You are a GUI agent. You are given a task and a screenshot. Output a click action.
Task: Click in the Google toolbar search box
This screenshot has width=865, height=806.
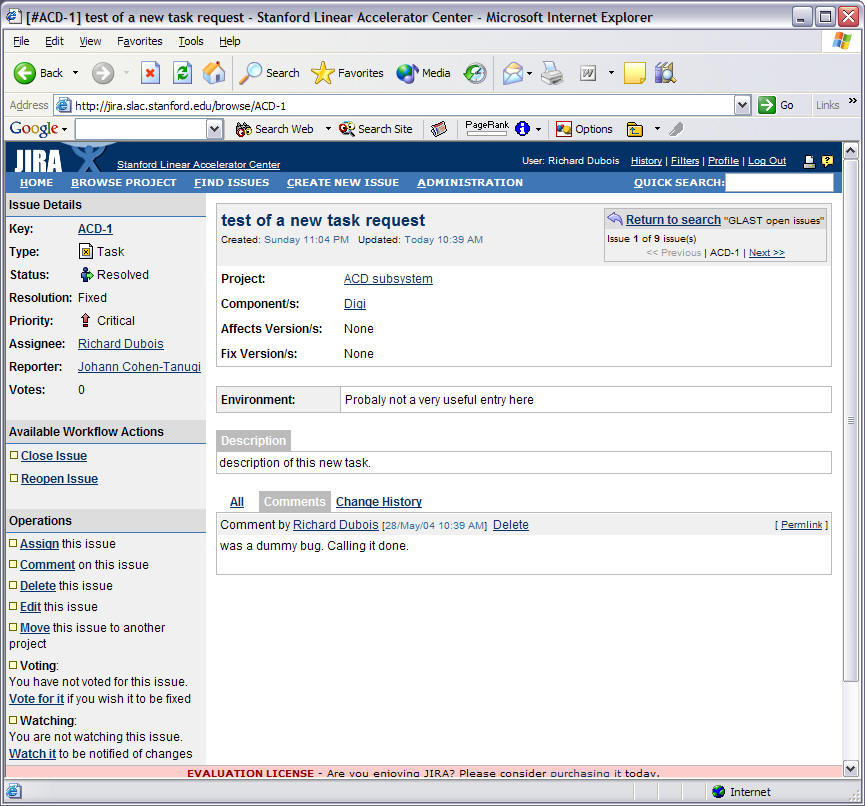tap(141, 129)
